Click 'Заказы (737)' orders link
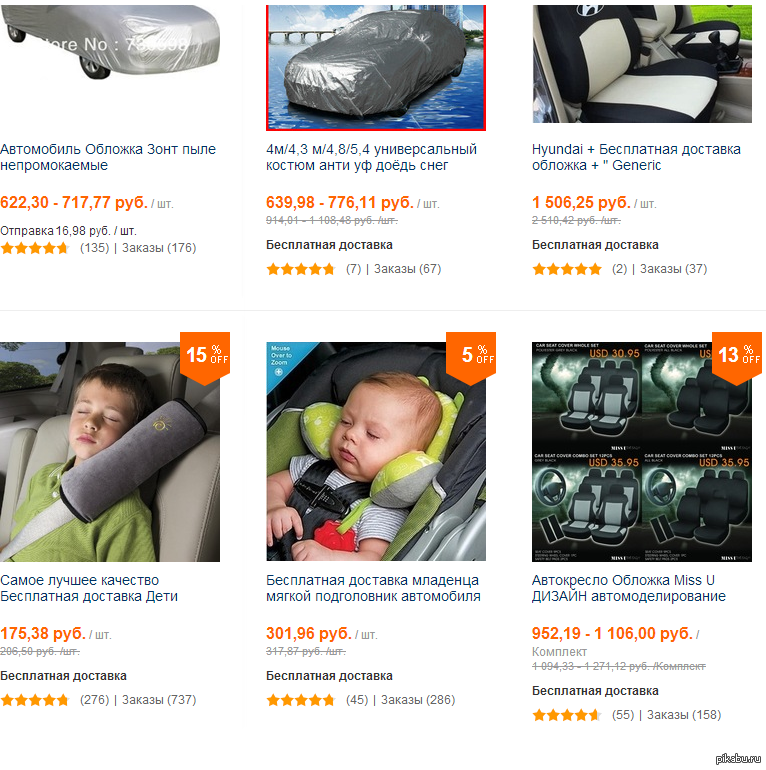766x770 pixels. tap(159, 700)
